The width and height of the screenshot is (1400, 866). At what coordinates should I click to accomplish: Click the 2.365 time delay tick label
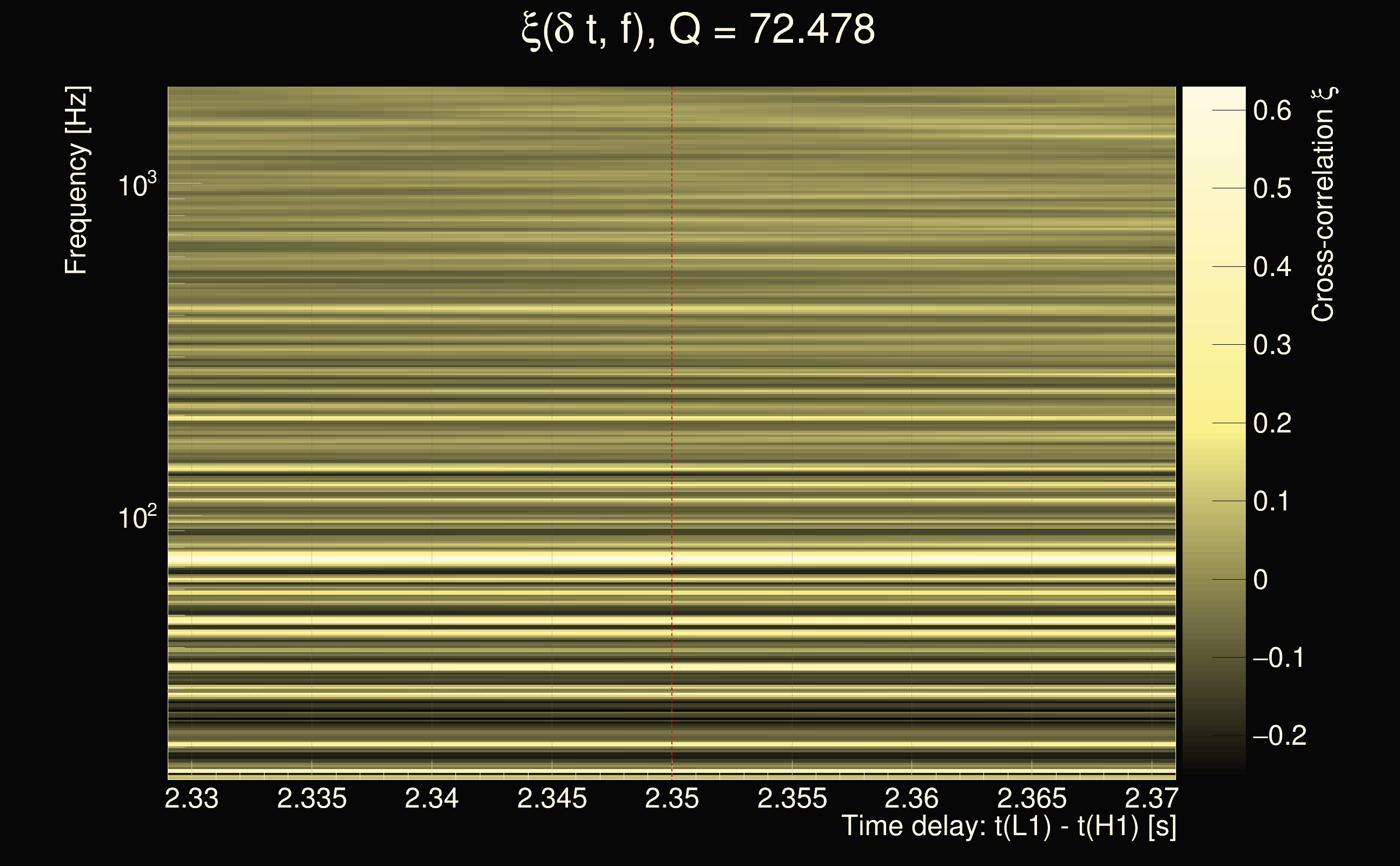1032,798
